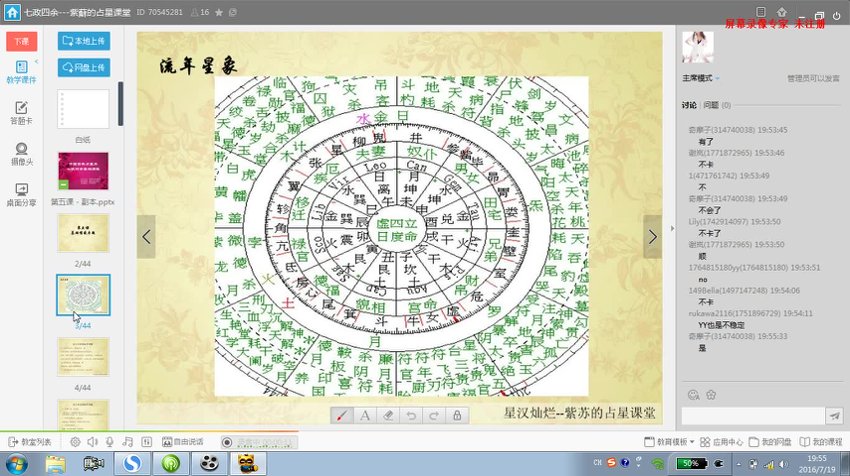Select the text A tool
This screenshot has width=850, height=476.
coord(365,416)
